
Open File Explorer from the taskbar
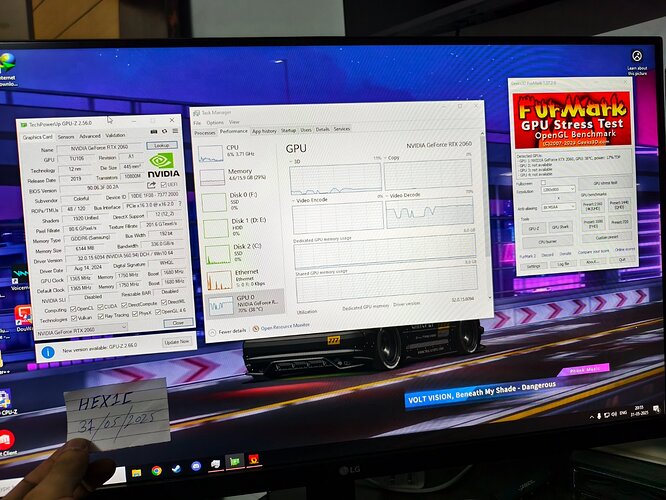pos(136,472)
